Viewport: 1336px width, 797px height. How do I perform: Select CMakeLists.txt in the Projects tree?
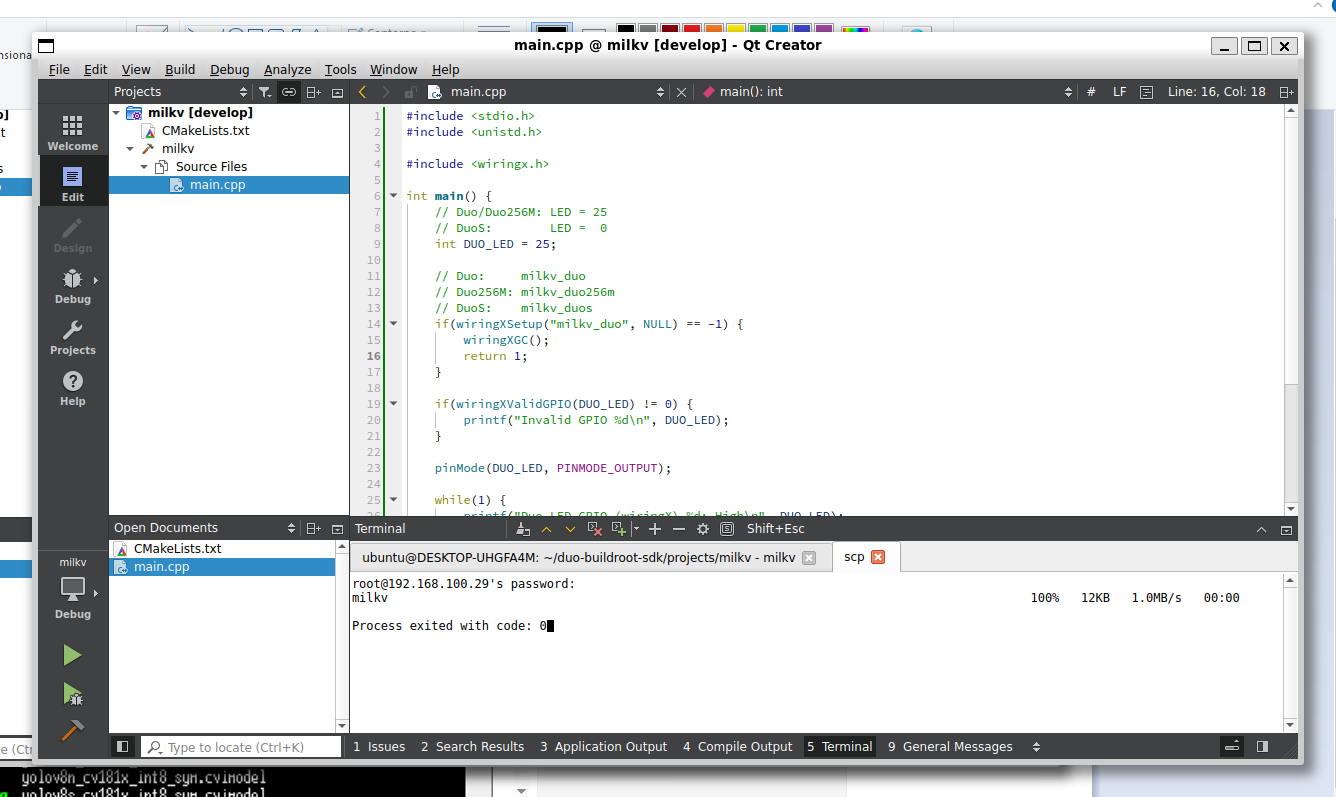pyautogui.click(x=205, y=131)
